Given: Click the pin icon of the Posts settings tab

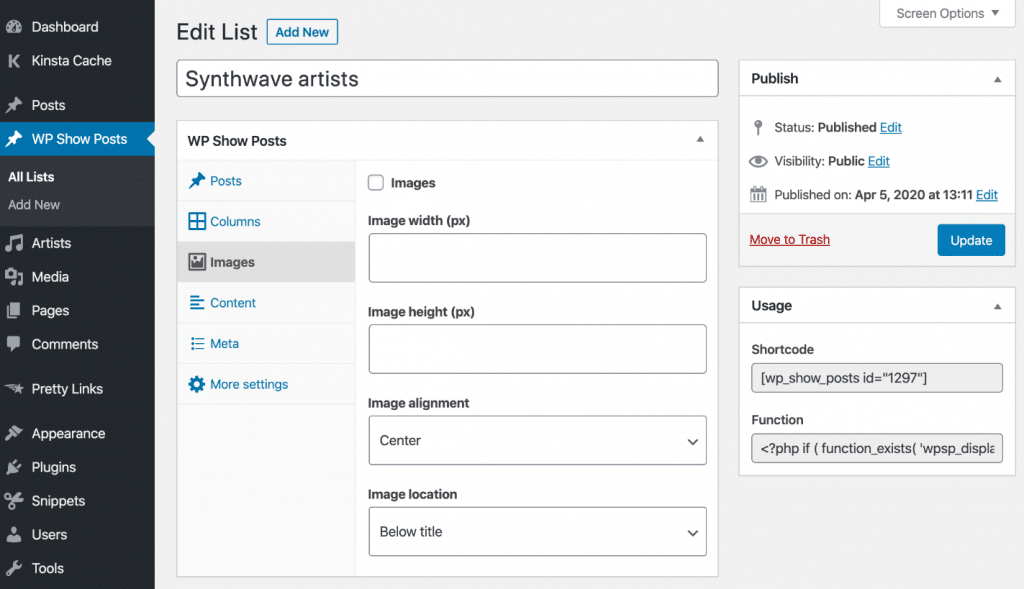Looking at the screenshot, I should pyautogui.click(x=197, y=181).
